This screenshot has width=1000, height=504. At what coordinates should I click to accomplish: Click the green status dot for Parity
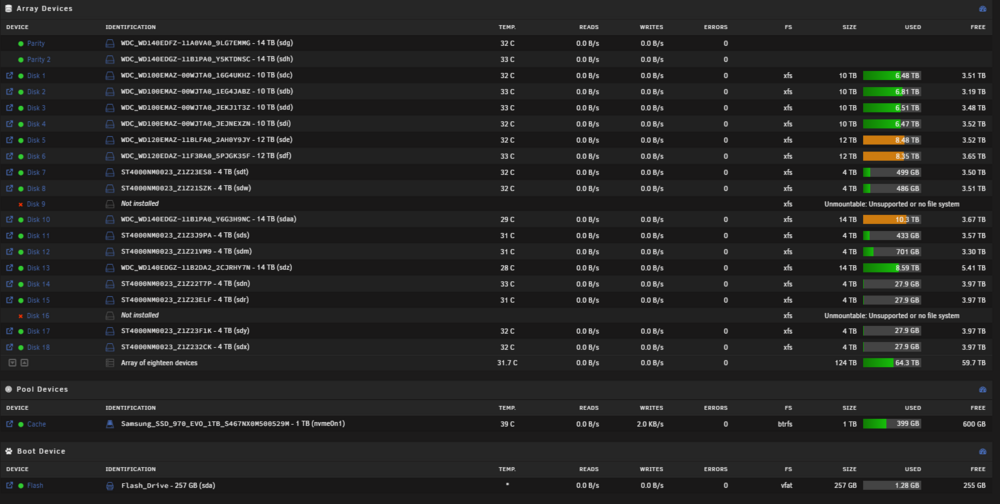click(x=21, y=43)
